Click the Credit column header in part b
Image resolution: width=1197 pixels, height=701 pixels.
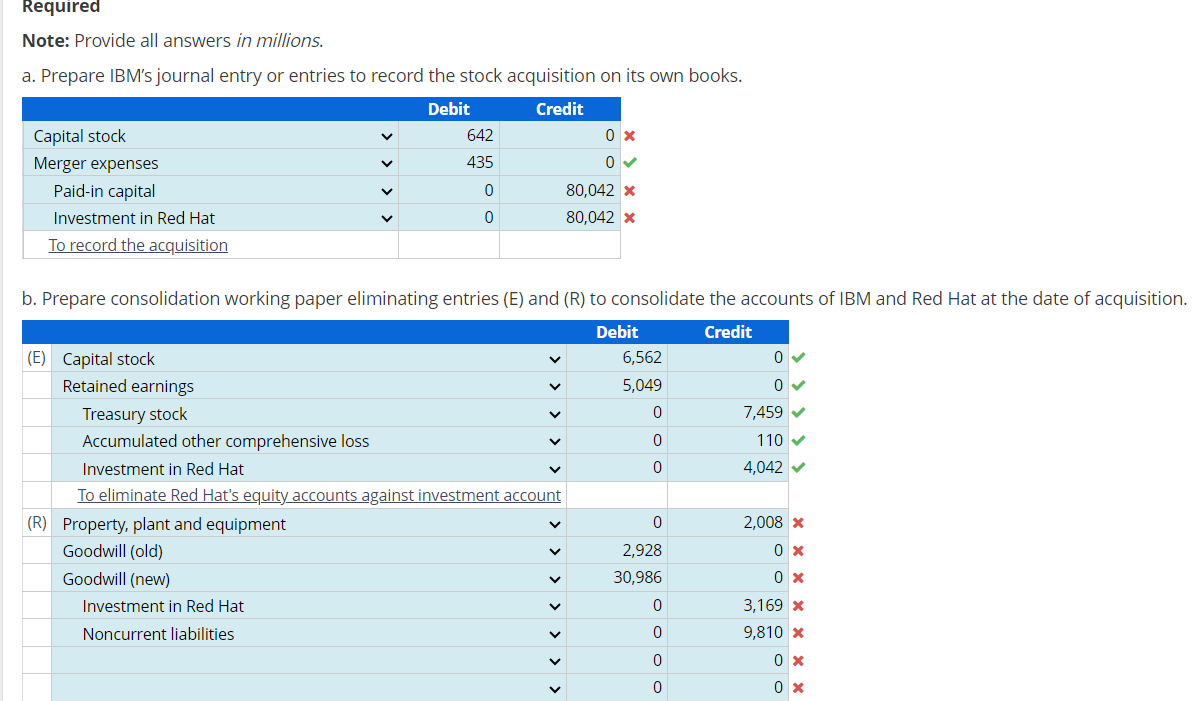pyautogui.click(x=728, y=332)
